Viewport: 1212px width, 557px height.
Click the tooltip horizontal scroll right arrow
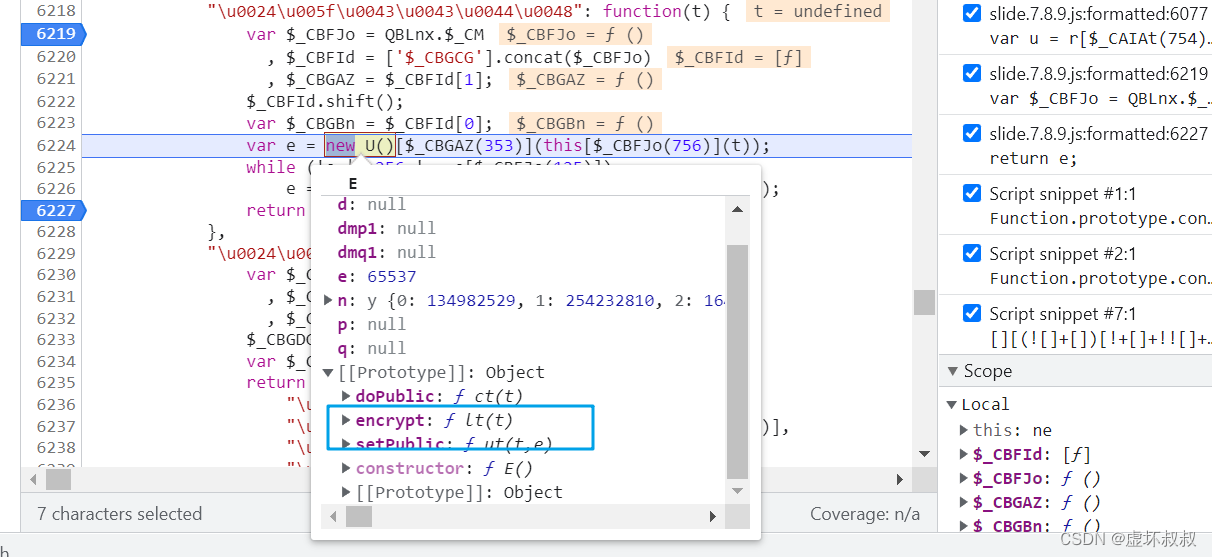[712, 516]
